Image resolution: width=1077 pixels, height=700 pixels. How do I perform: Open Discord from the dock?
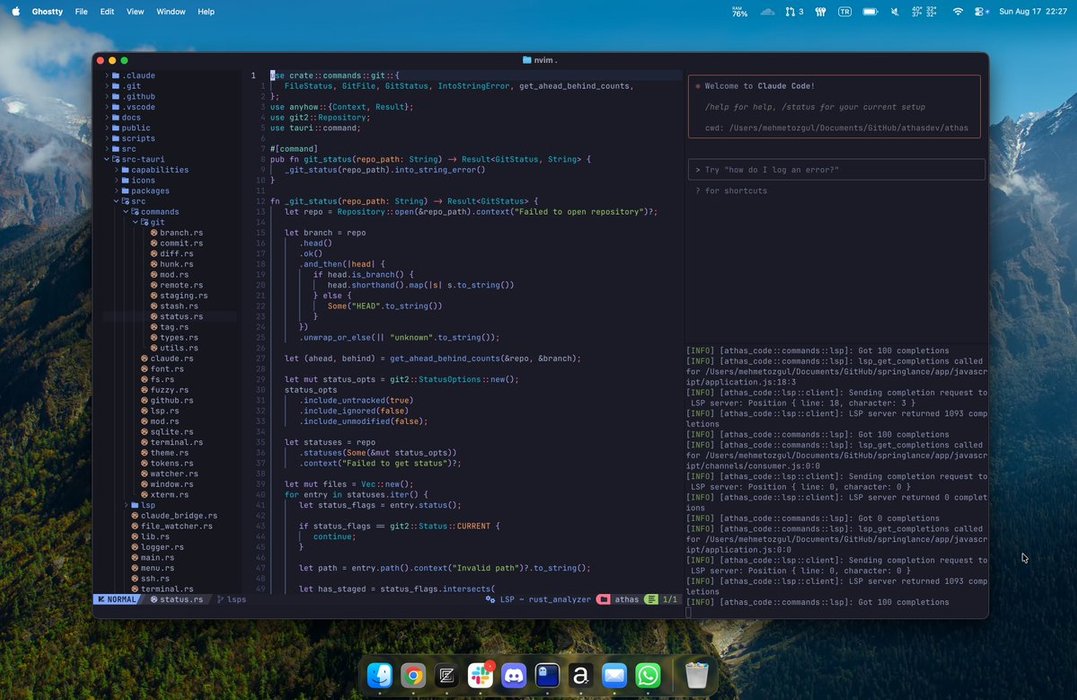tap(513, 676)
